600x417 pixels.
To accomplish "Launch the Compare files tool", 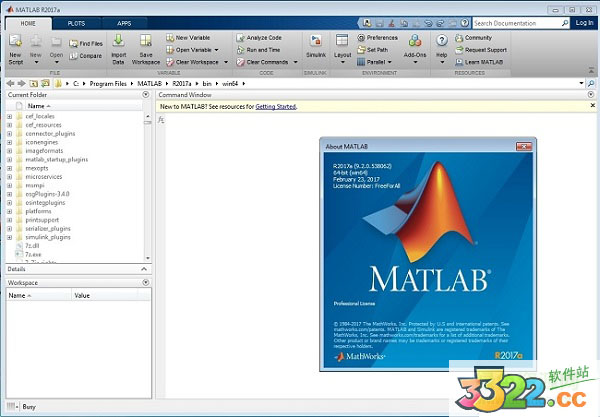I will coord(86,56).
